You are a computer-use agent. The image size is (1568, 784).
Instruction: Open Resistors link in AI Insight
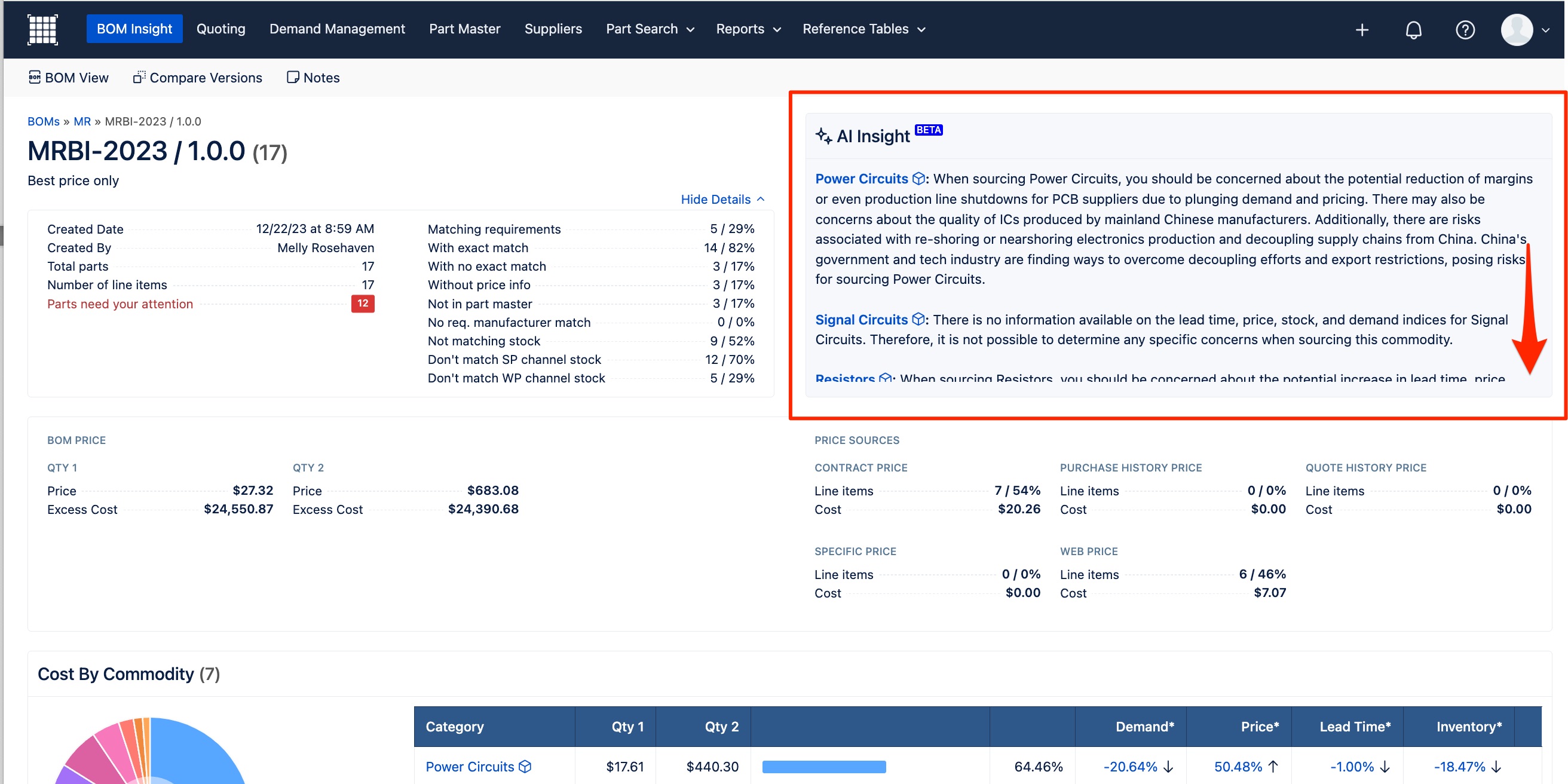(845, 378)
